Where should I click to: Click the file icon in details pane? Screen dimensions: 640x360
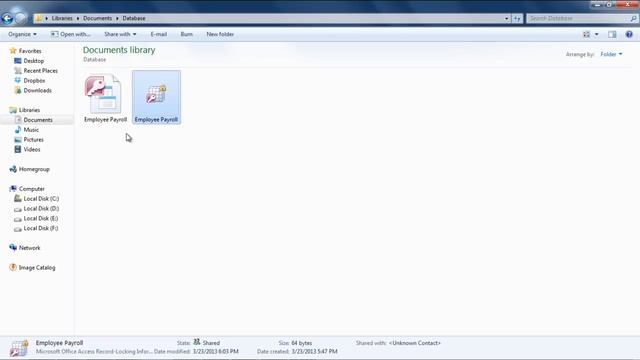(x=19, y=348)
